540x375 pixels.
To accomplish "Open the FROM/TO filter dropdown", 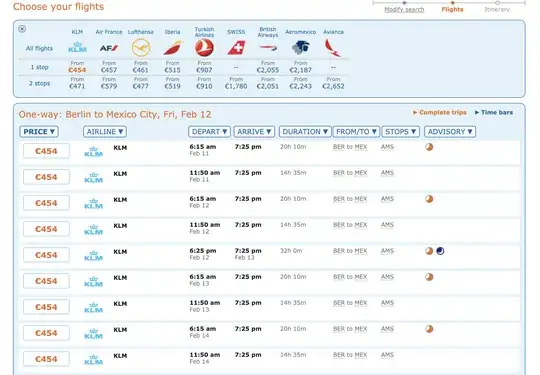I will (x=356, y=132).
